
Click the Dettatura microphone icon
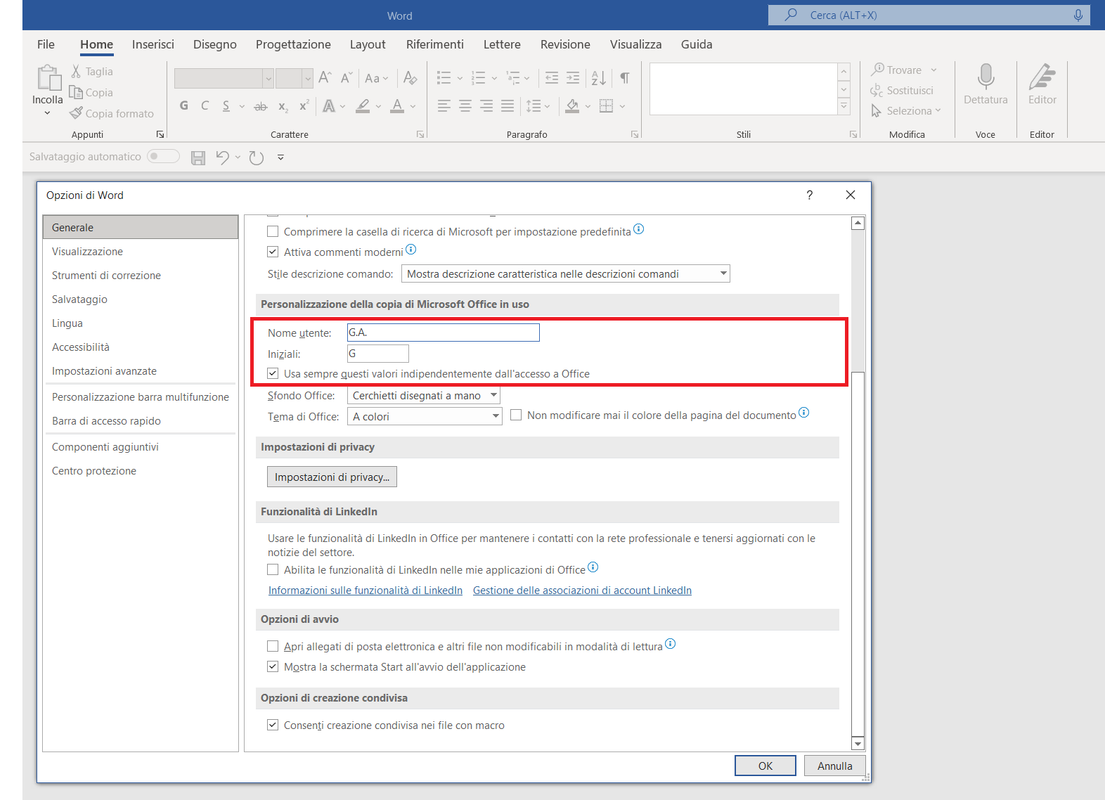click(986, 76)
